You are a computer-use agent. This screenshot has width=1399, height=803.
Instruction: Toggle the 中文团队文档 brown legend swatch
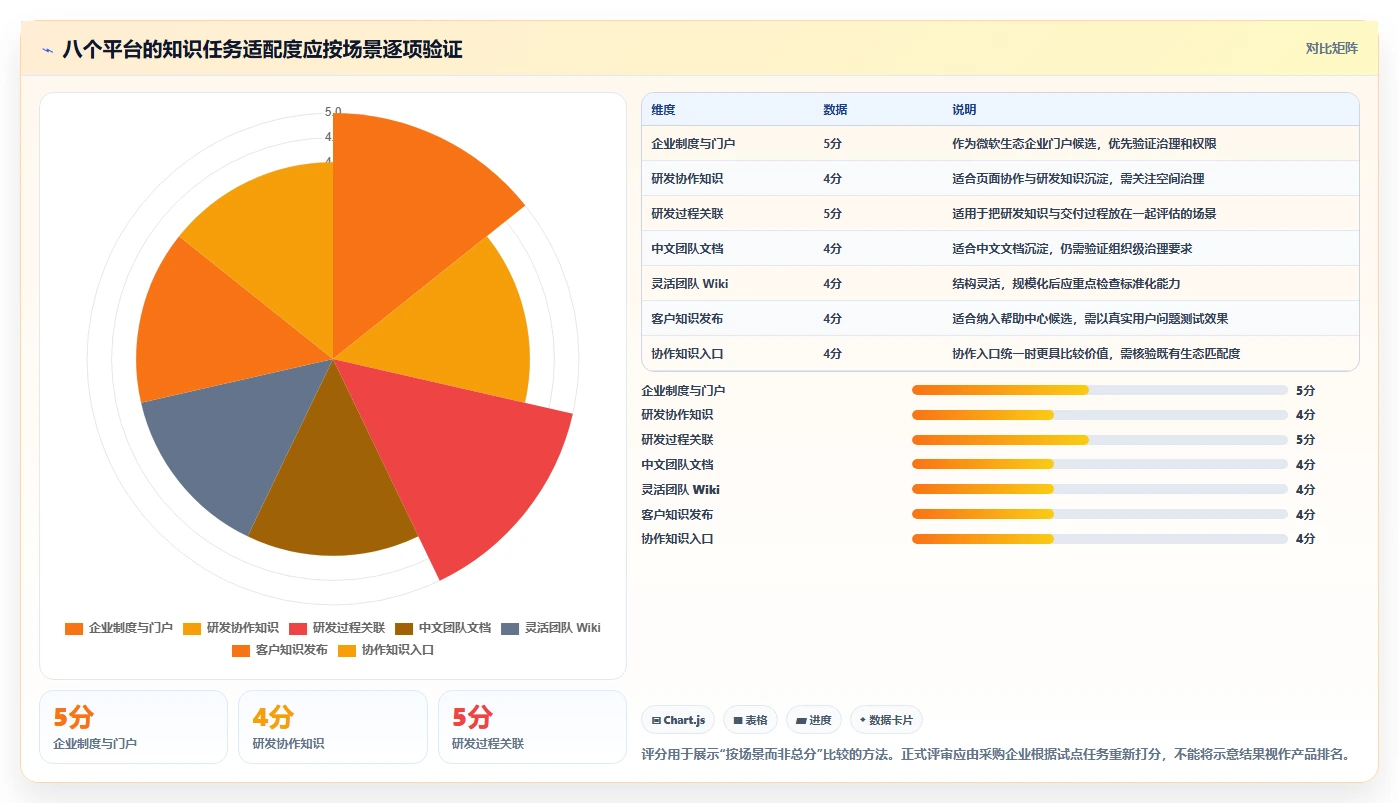coord(404,628)
